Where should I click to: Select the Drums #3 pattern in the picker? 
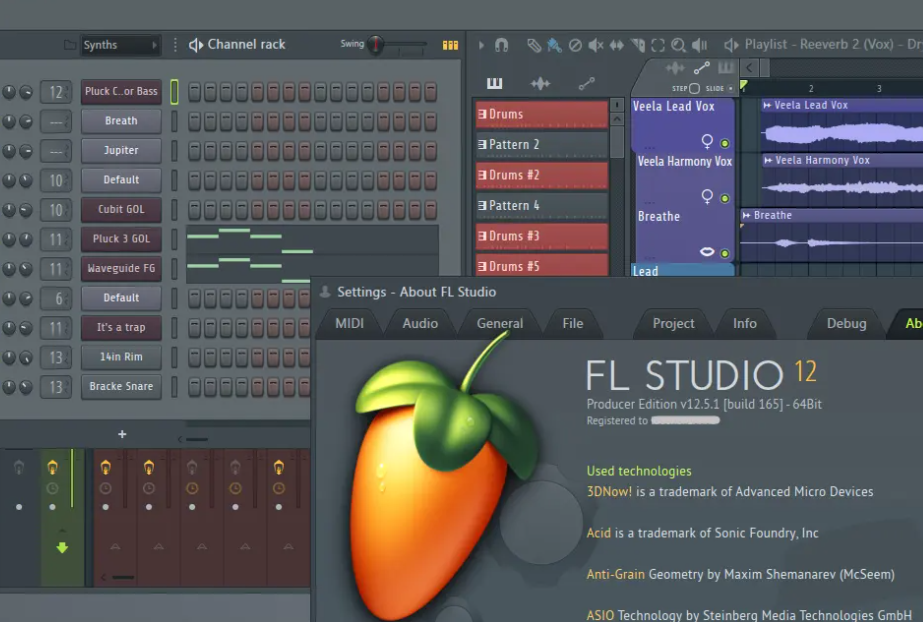pyautogui.click(x=542, y=236)
